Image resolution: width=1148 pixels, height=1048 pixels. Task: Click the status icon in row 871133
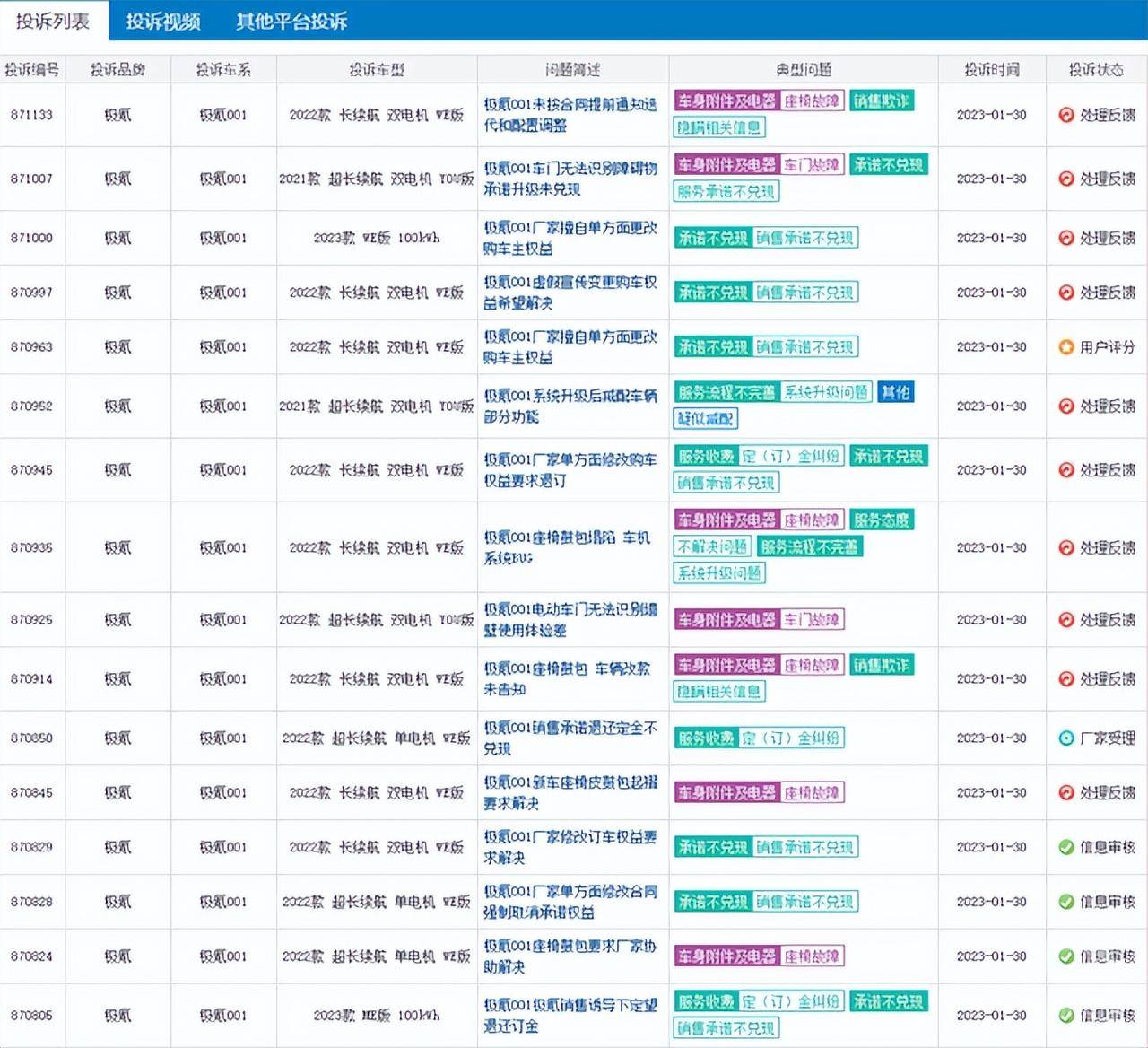[1065, 115]
